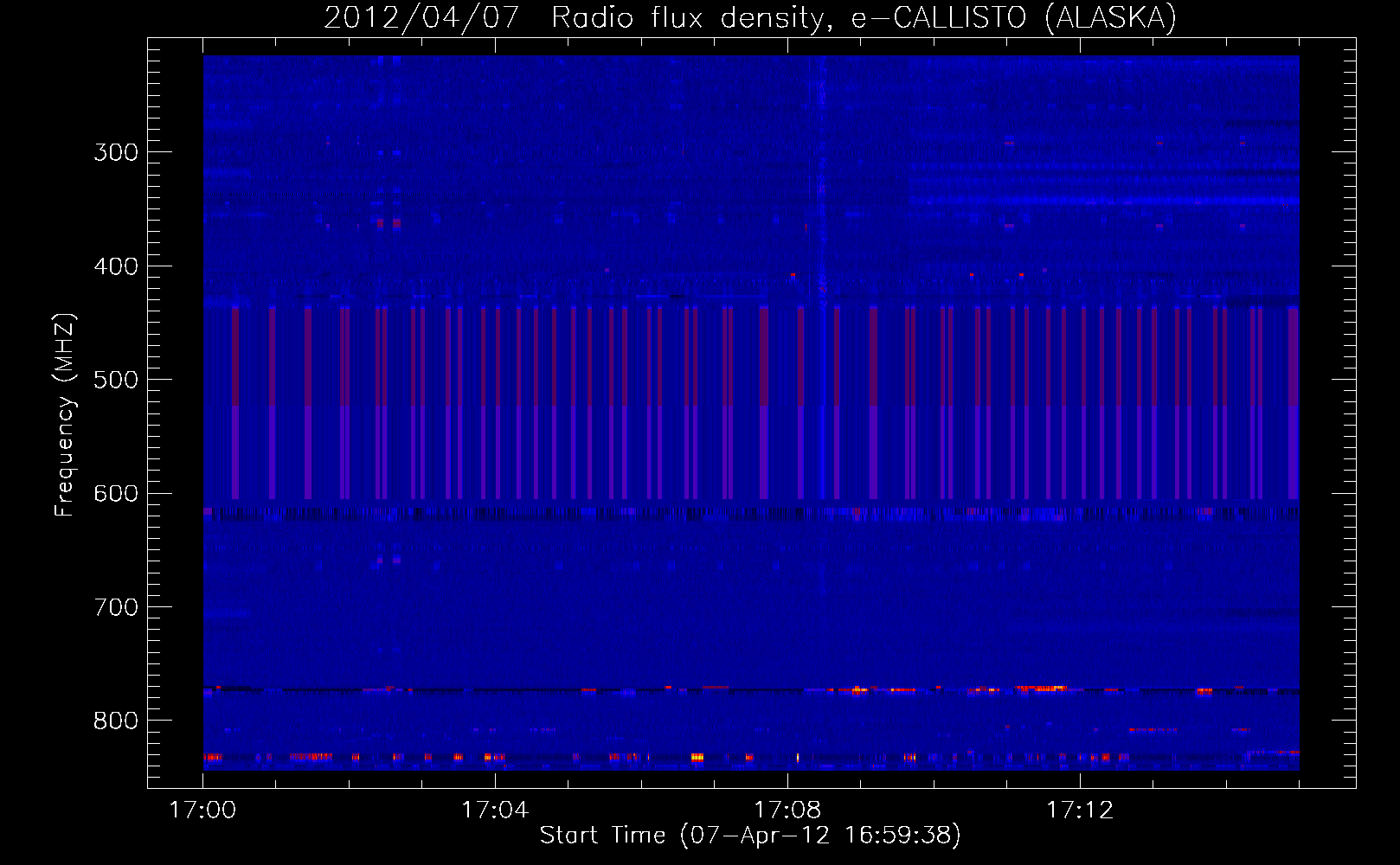Click the 17:04 time tick label
The image size is (1400, 865).
[x=495, y=811]
